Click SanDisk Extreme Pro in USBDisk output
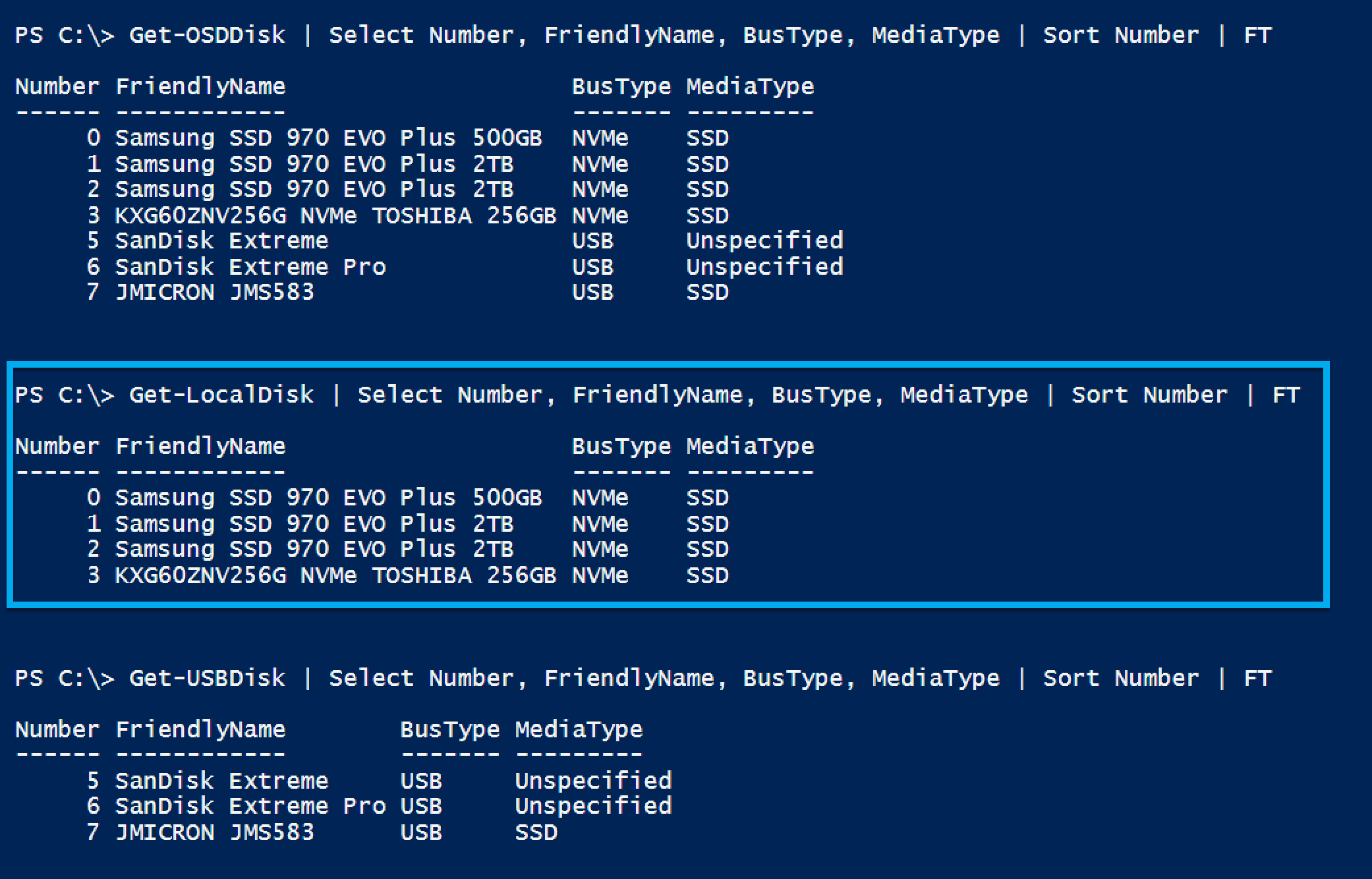 click(250, 806)
